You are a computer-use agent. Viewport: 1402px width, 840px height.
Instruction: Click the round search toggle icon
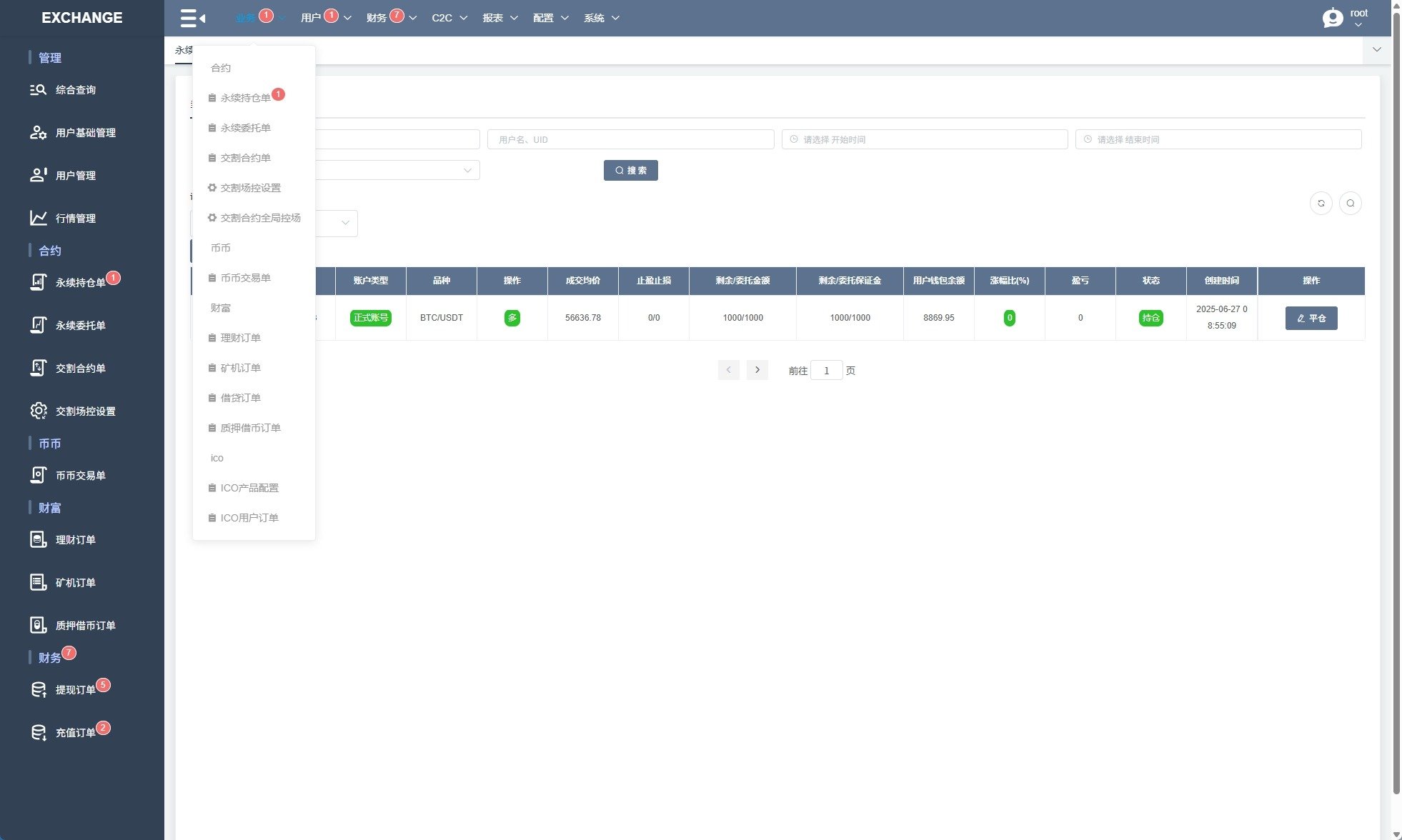tap(1350, 204)
